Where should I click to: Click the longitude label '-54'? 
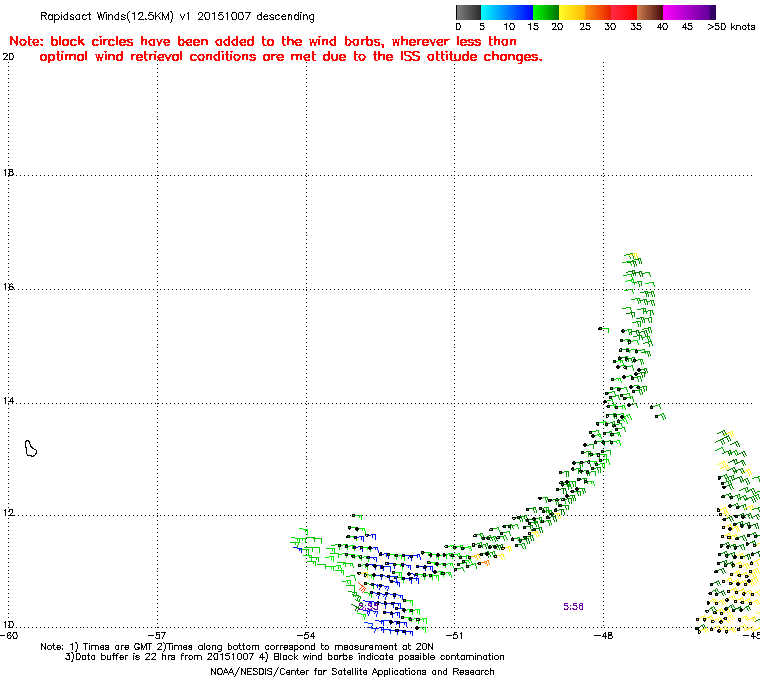pyautogui.click(x=305, y=635)
